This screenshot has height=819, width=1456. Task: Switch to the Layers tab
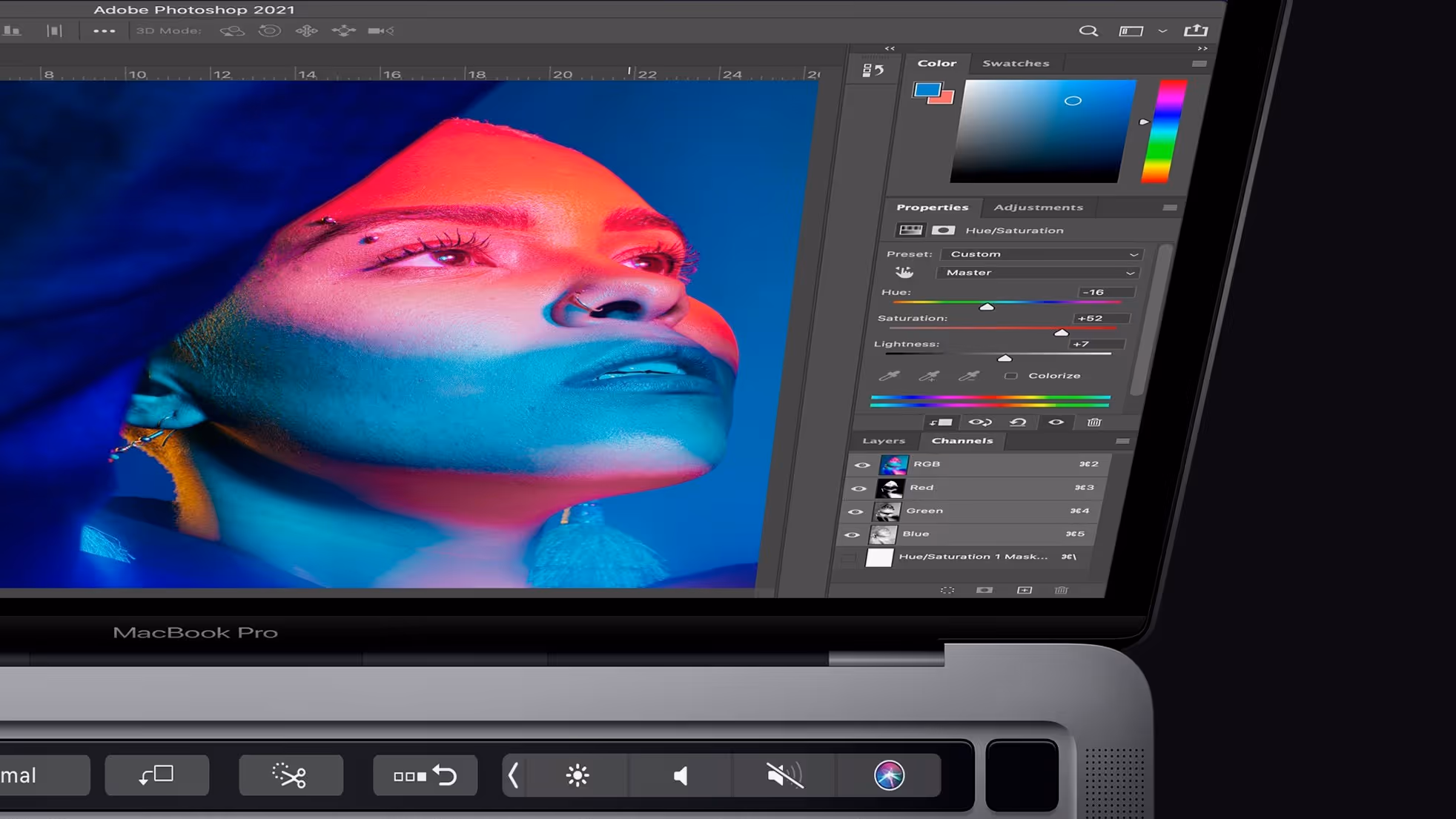tap(884, 441)
